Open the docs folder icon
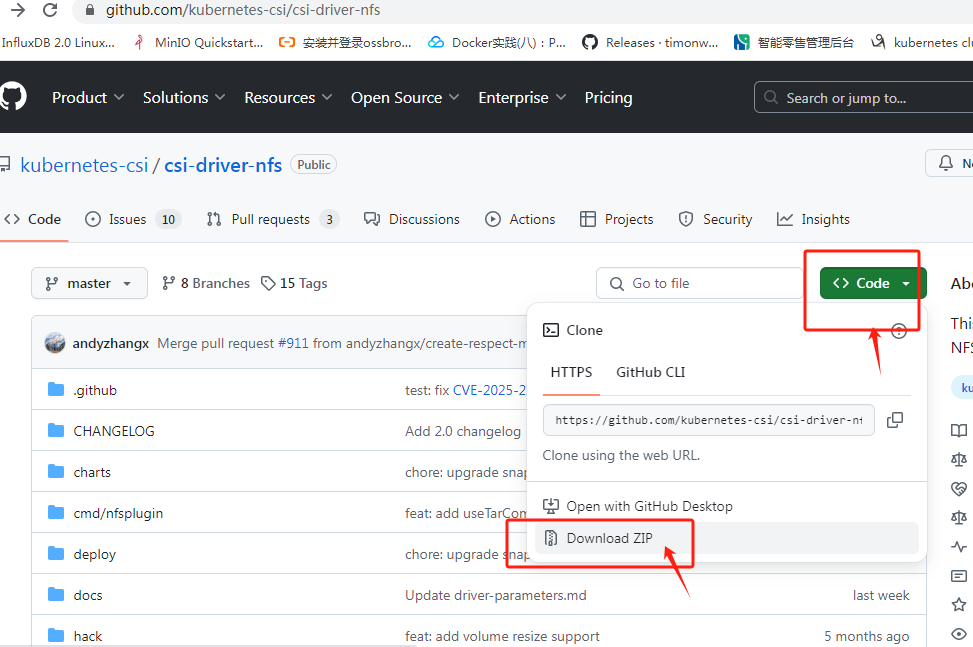The image size is (973, 647). coord(56,594)
